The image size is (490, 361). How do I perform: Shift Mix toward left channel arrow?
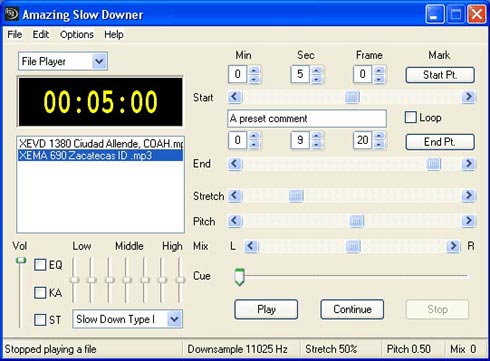pos(251,246)
